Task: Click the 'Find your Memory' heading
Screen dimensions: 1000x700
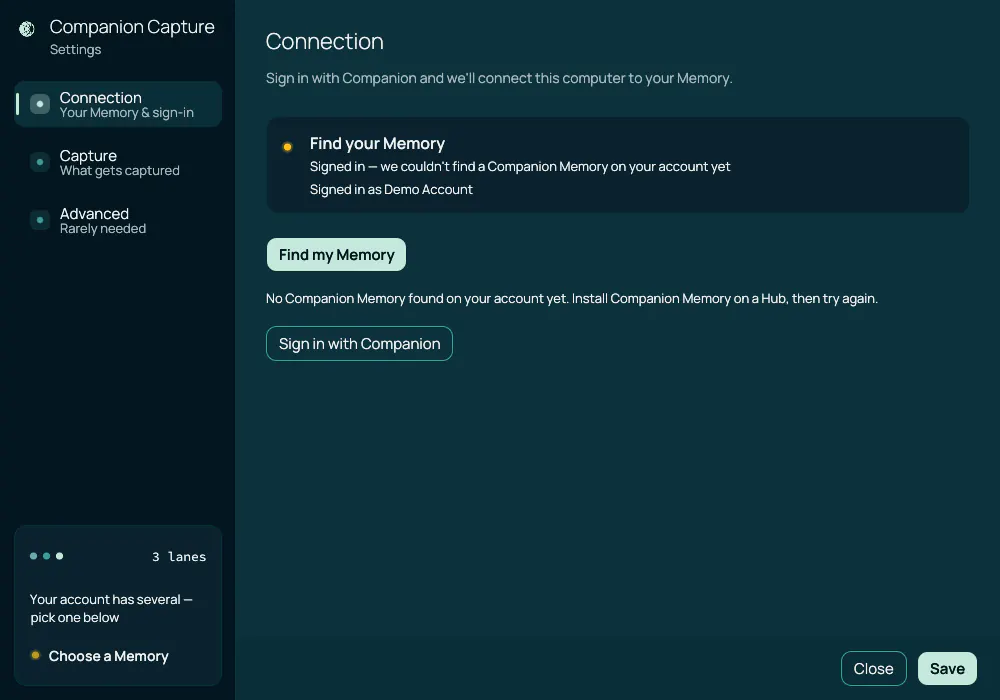Action: (x=377, y=143)
